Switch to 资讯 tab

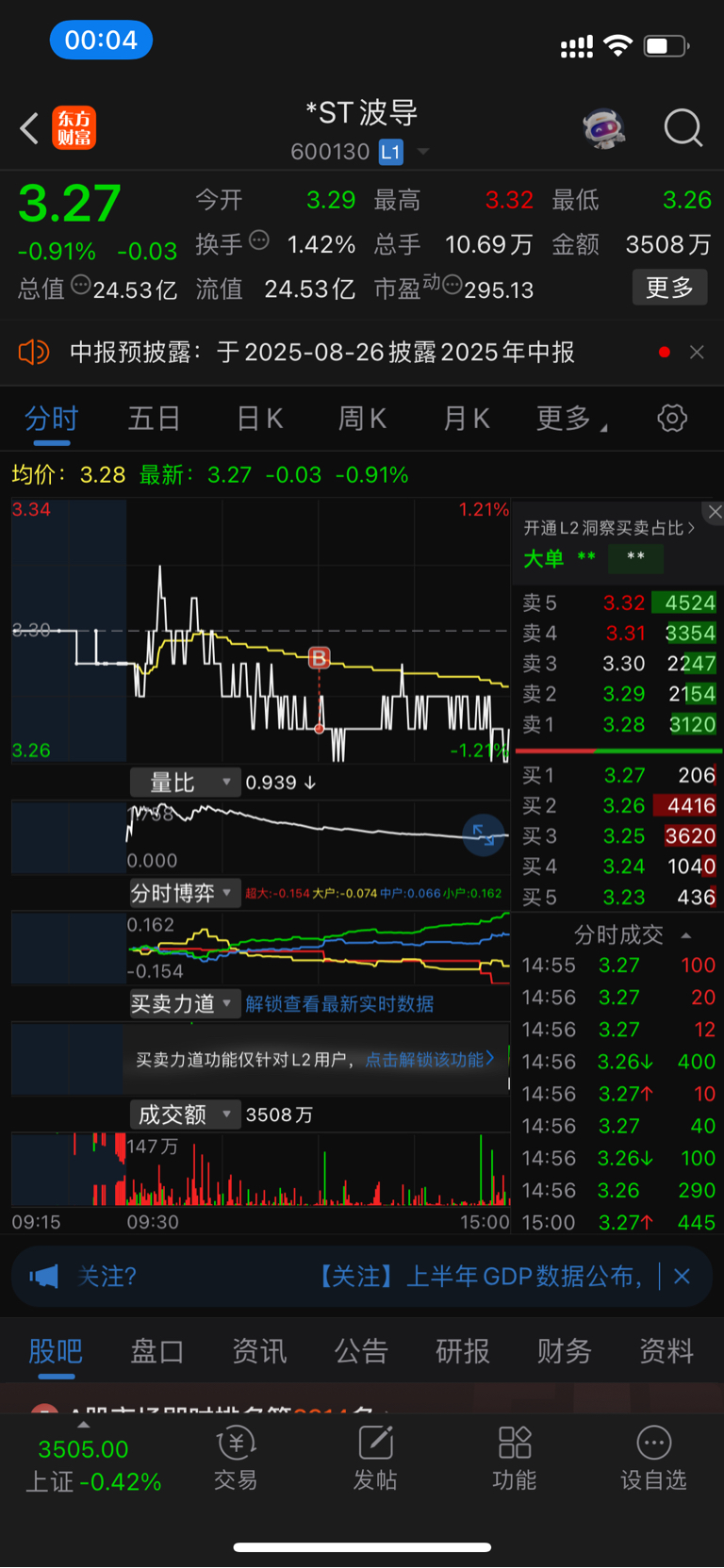(x=258, y=1351)
